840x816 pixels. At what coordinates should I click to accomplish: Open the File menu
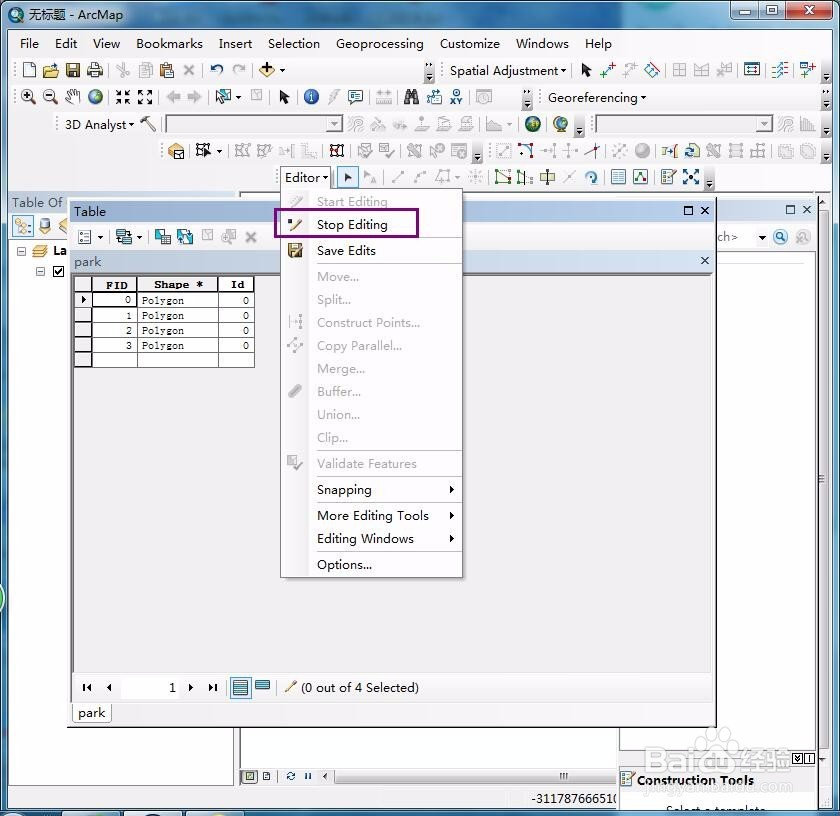pyautogui.click(x=29, y=43)
